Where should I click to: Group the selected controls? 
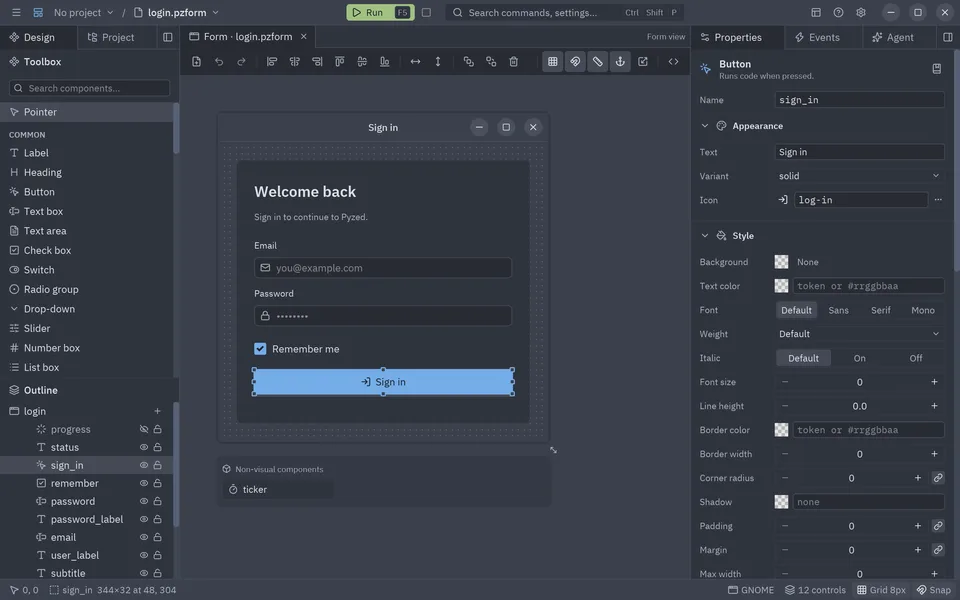(468, 61)
